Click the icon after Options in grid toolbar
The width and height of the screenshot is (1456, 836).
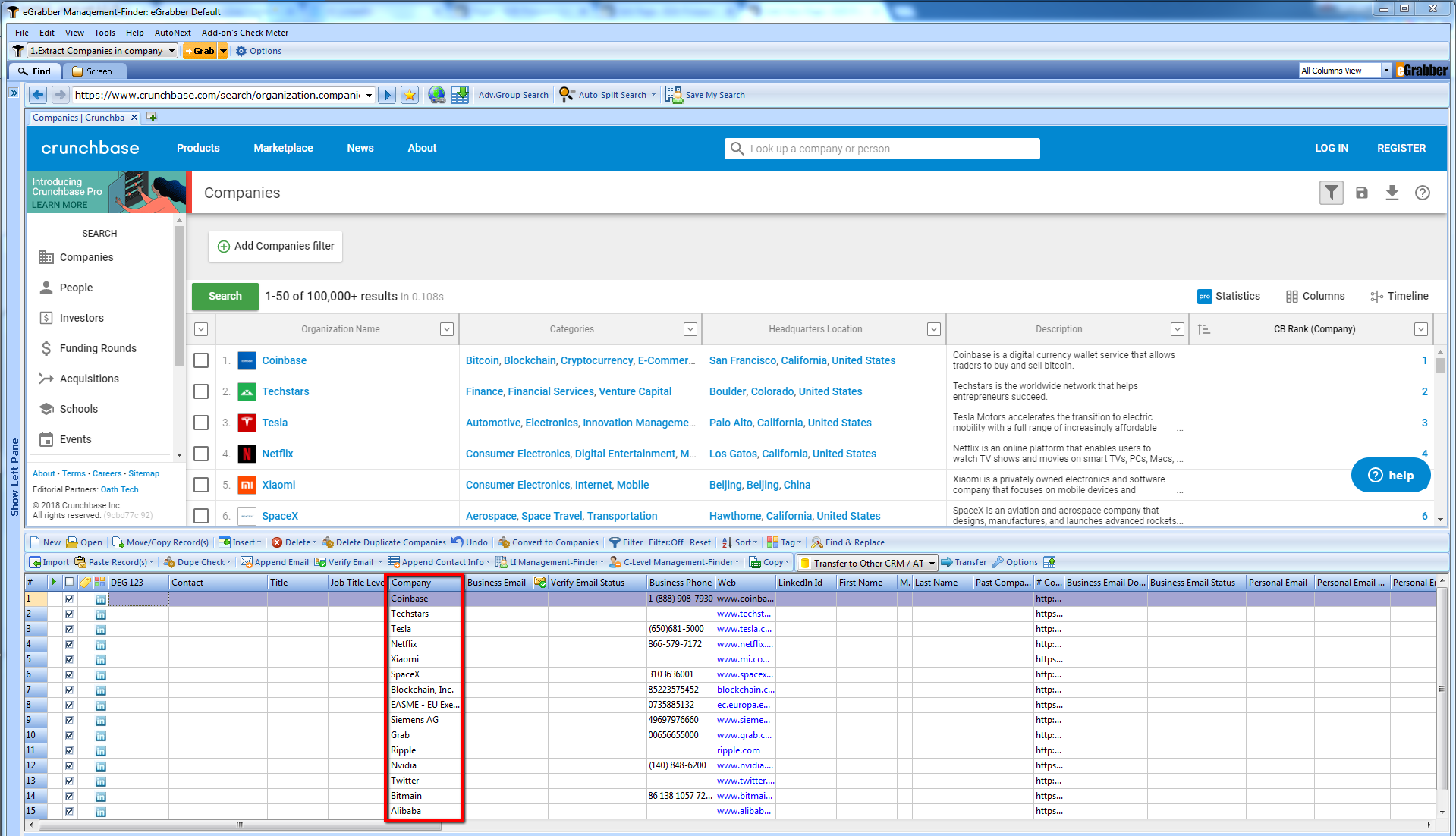tap(1049, 562)
